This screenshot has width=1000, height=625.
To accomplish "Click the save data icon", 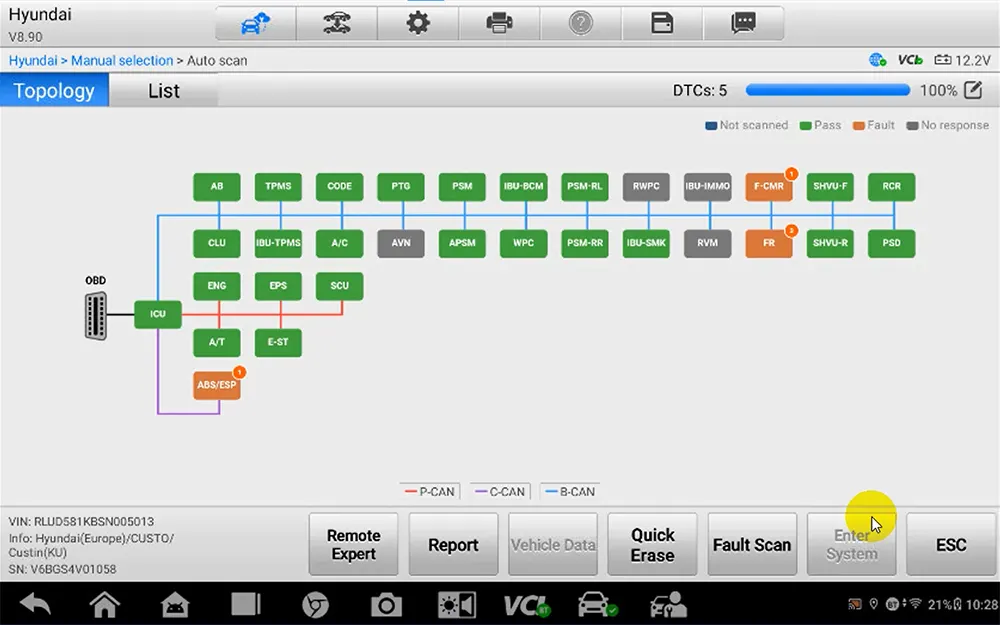I will click(x=662, y=24).
